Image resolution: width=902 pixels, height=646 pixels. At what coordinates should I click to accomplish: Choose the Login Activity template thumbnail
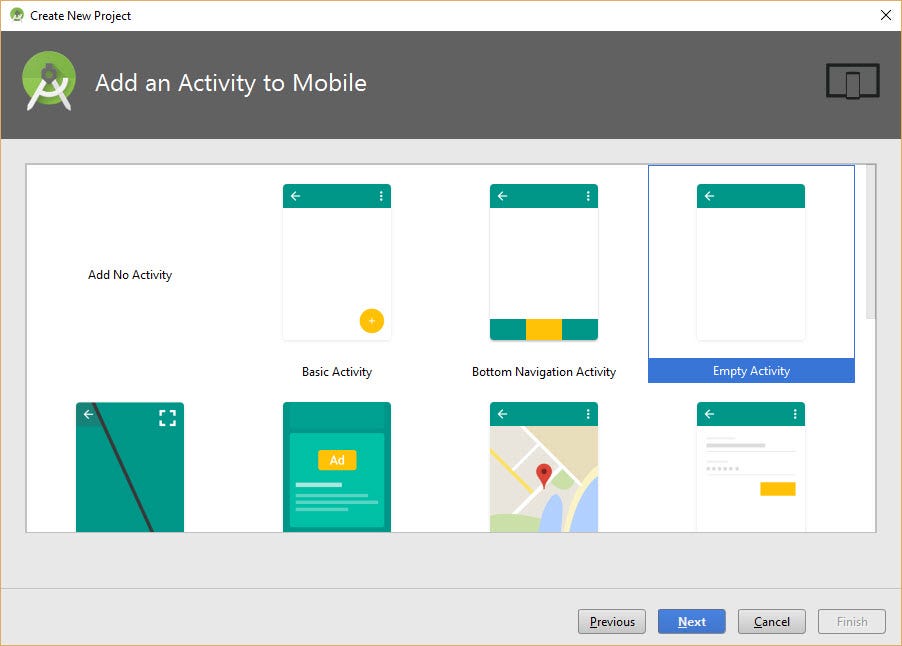pyautogui.click(x=751, y=467)
